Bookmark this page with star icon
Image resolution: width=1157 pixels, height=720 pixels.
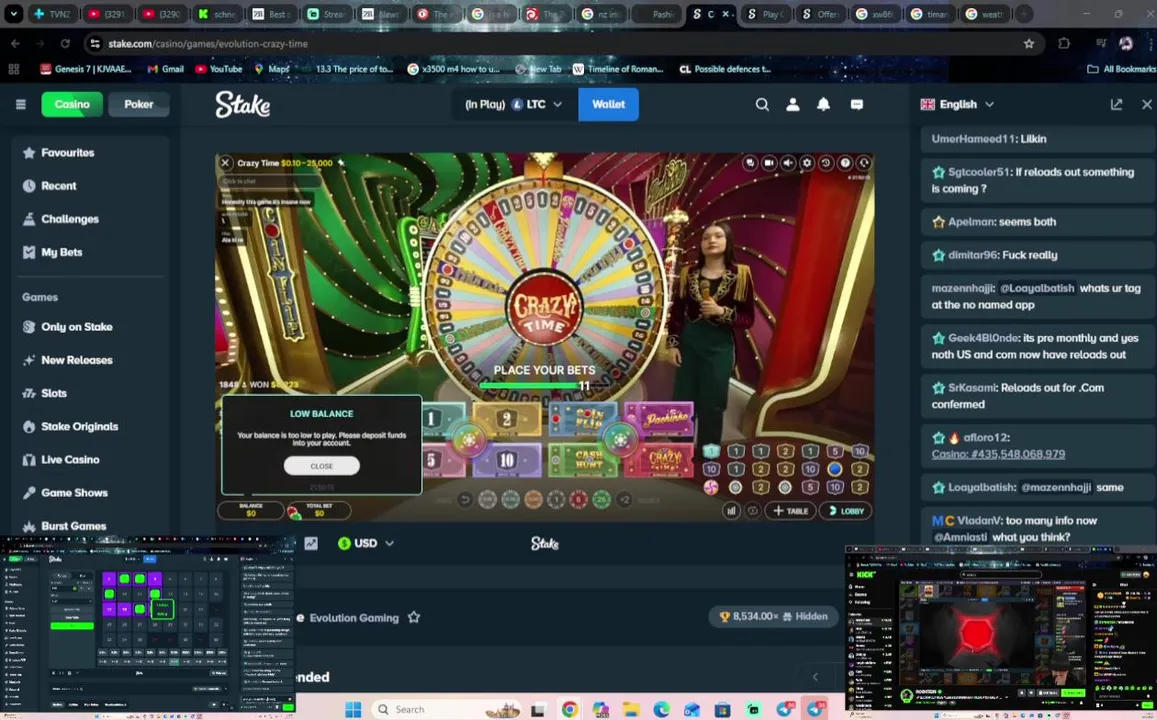click(1029, 44)
